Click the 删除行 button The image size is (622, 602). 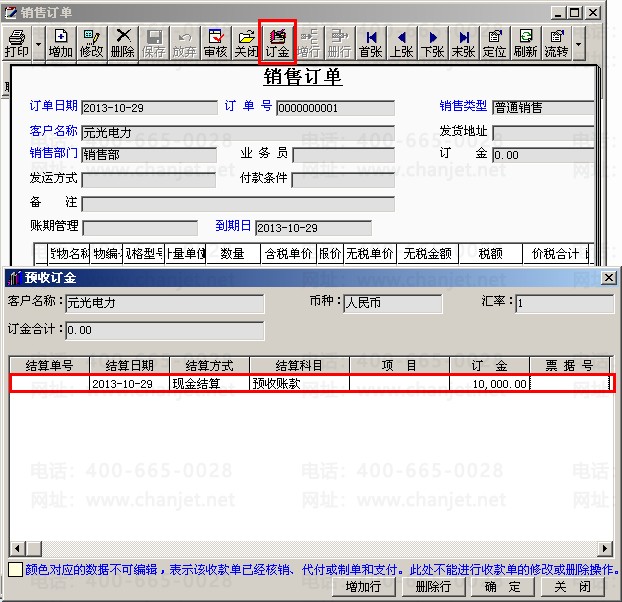pos(433,587)
